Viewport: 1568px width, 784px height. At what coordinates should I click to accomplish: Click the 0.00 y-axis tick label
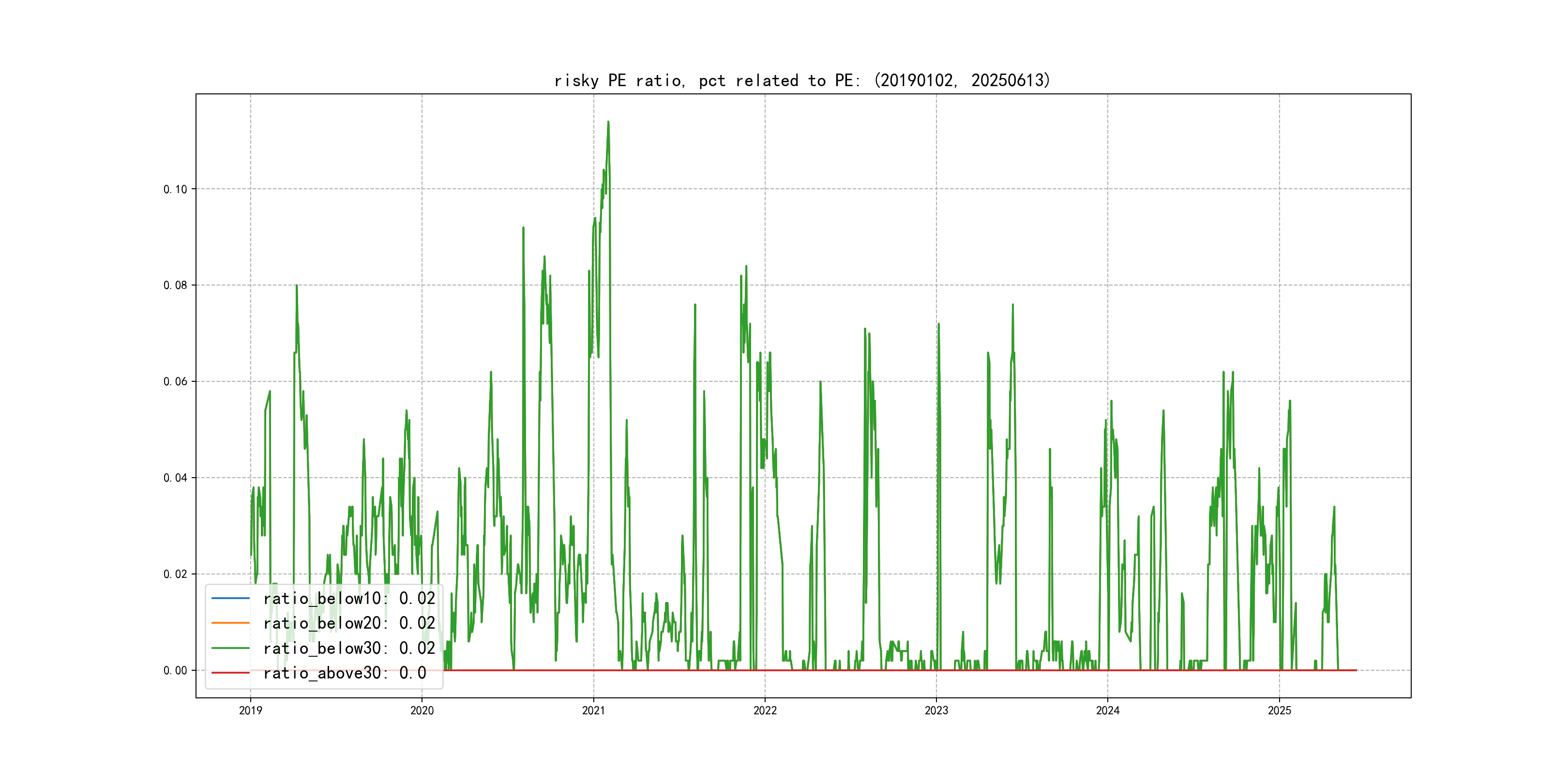[175, 671]
